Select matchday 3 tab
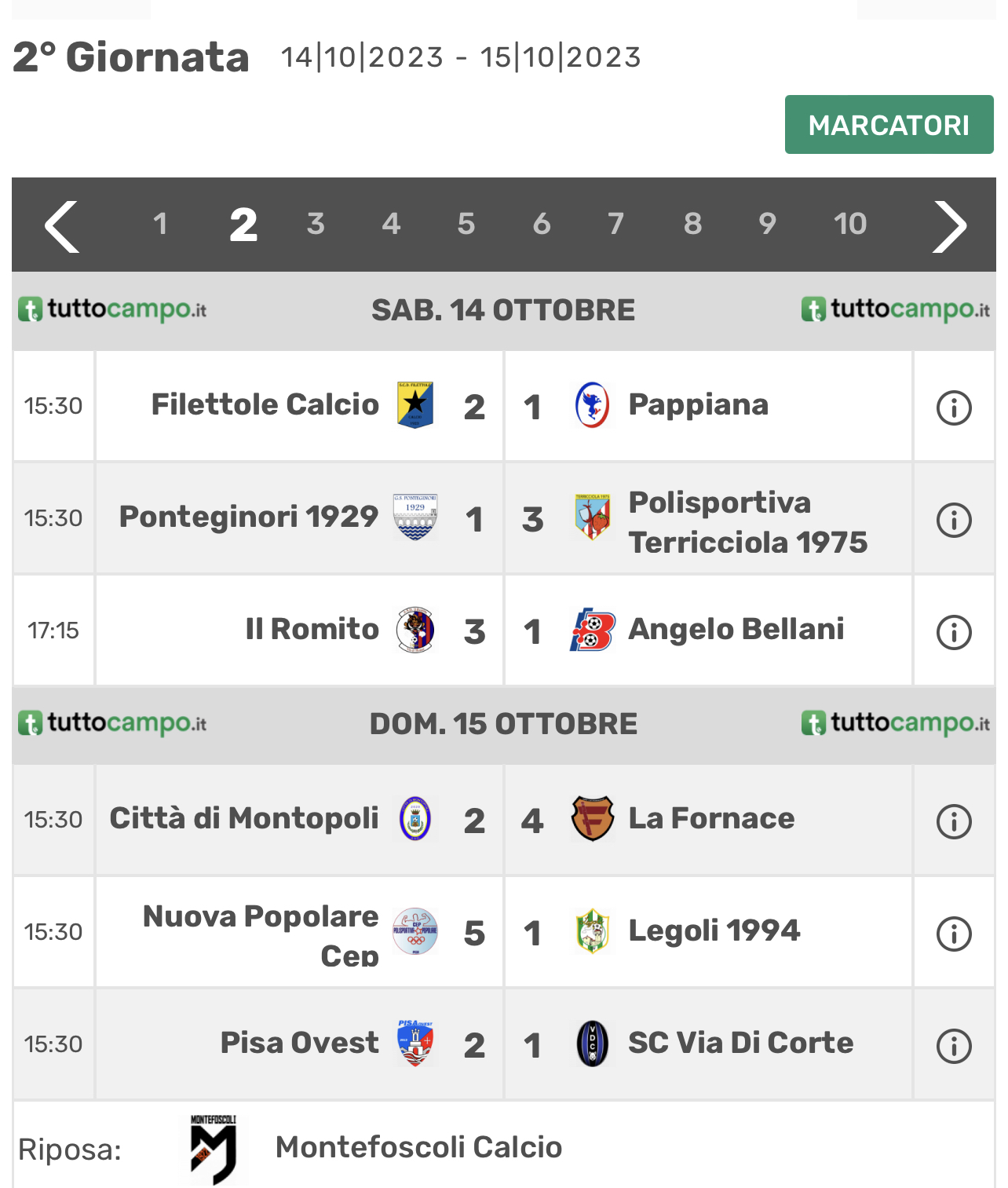1008x1188 pixels. 316,225
